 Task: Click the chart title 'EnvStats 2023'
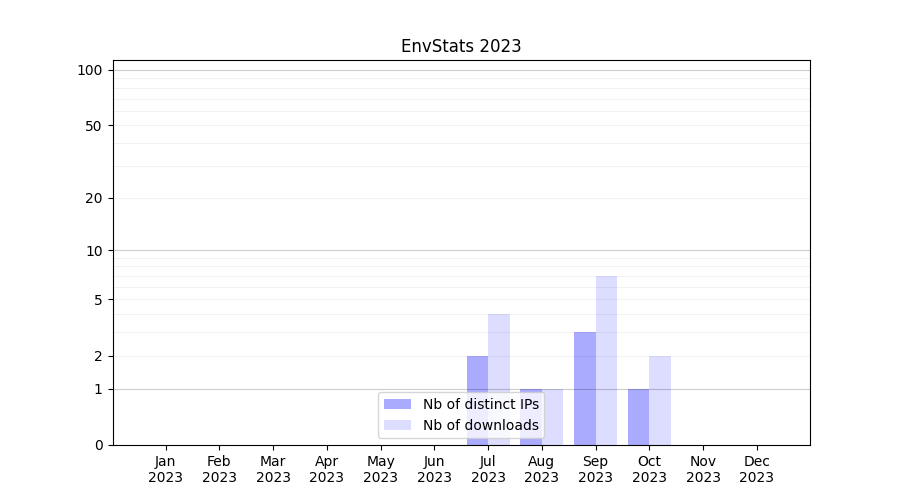pos(461,46)
